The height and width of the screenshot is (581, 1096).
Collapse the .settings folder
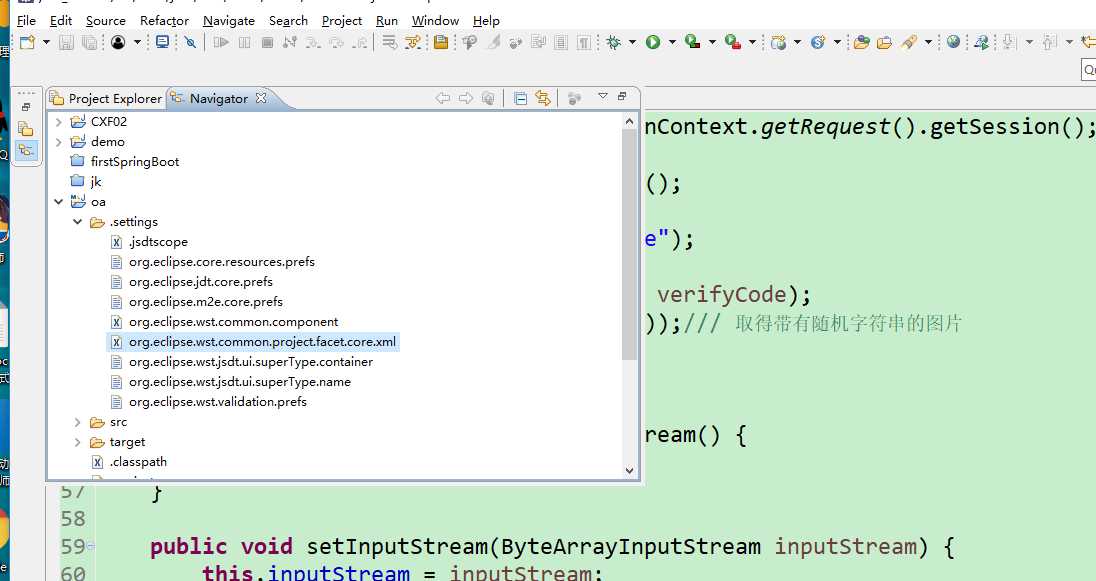pos(78,222)
